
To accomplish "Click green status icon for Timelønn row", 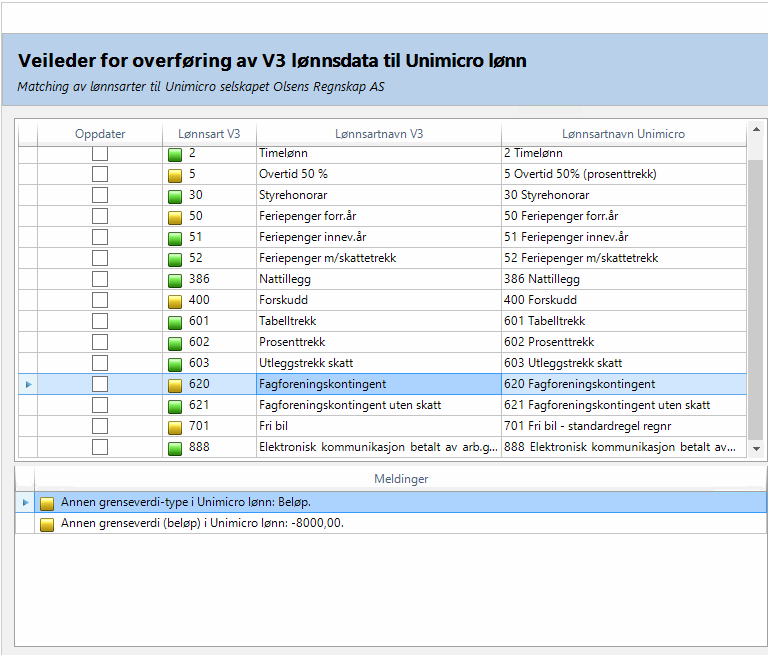I will [x=175, y=154].
